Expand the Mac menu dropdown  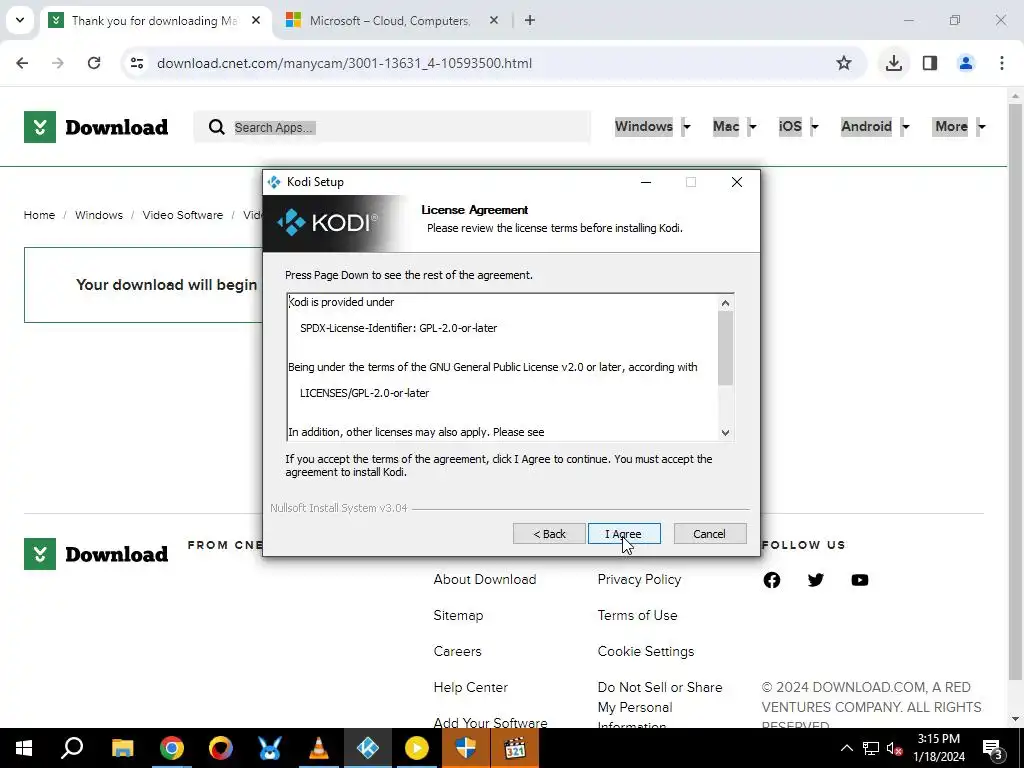(x=752, y=127)
